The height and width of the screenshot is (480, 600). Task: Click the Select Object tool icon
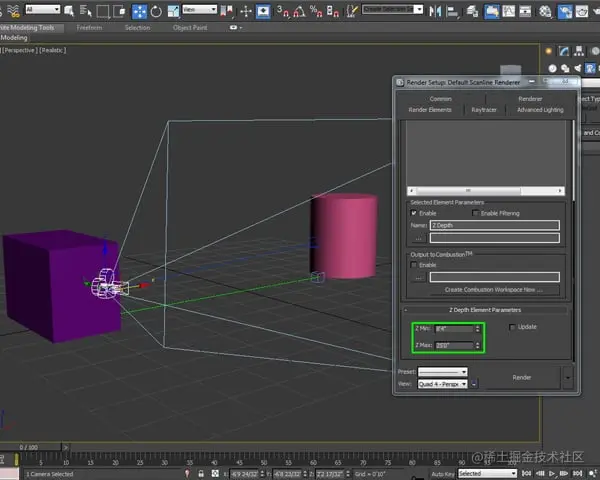(69, 11)
